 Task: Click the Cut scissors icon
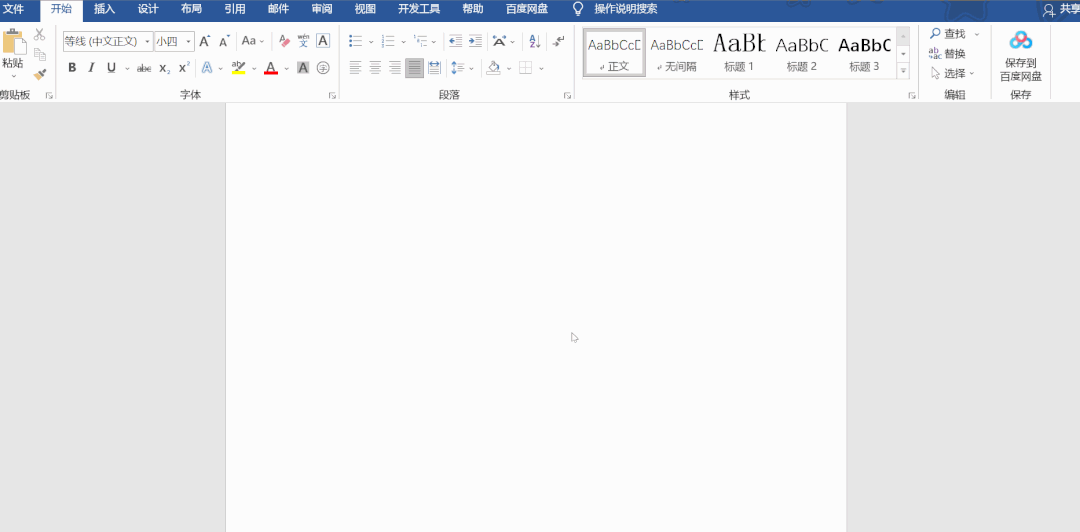[40, 34]
